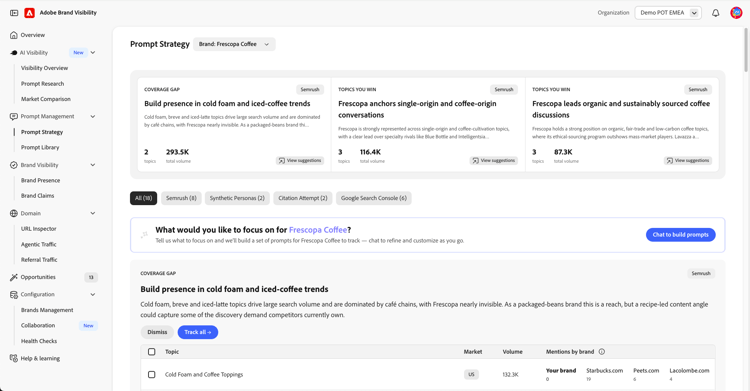Click the Adobe logo icon
The width and height of the screenshot is (750, 391).
(x=30, y=13)
